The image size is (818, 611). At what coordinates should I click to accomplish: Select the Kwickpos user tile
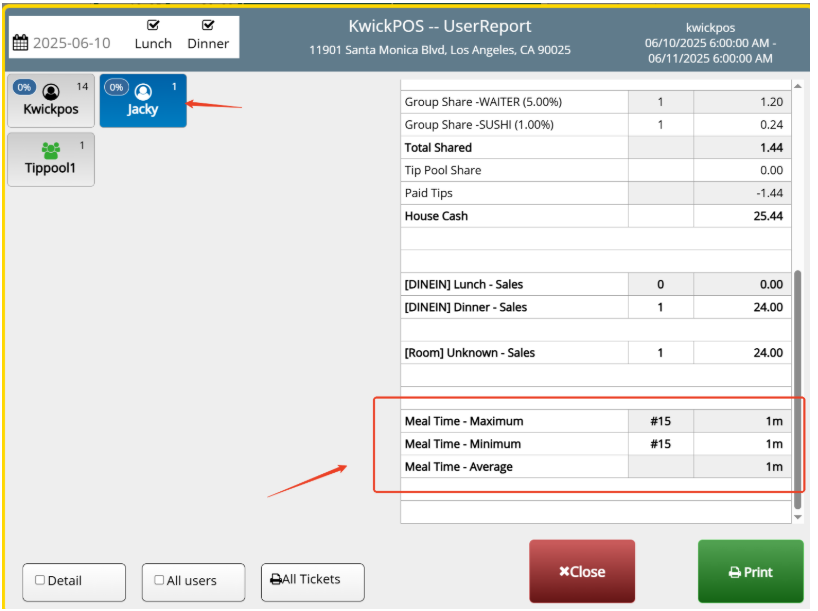(x=51, y=101)
